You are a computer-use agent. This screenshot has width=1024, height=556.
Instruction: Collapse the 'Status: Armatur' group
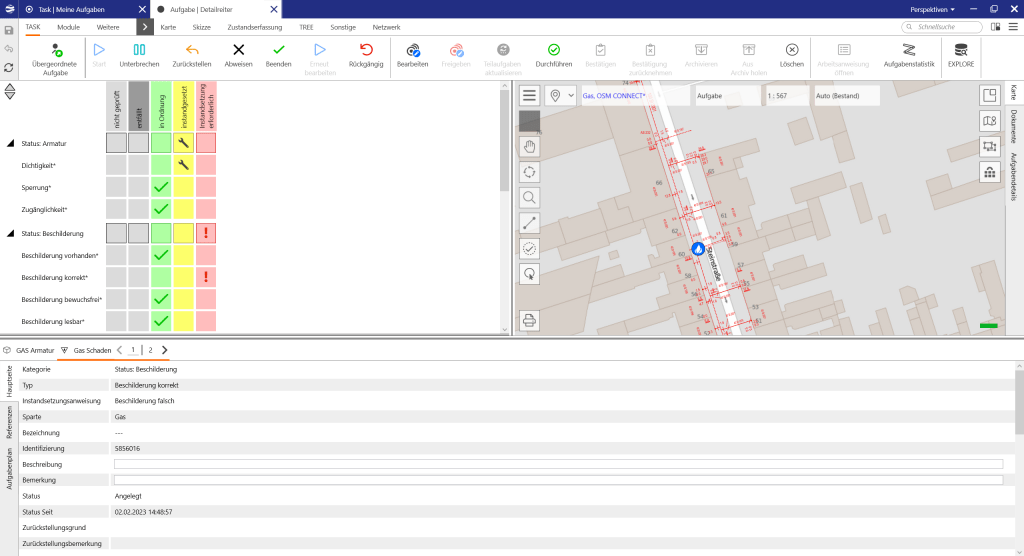tap(11, 143)
